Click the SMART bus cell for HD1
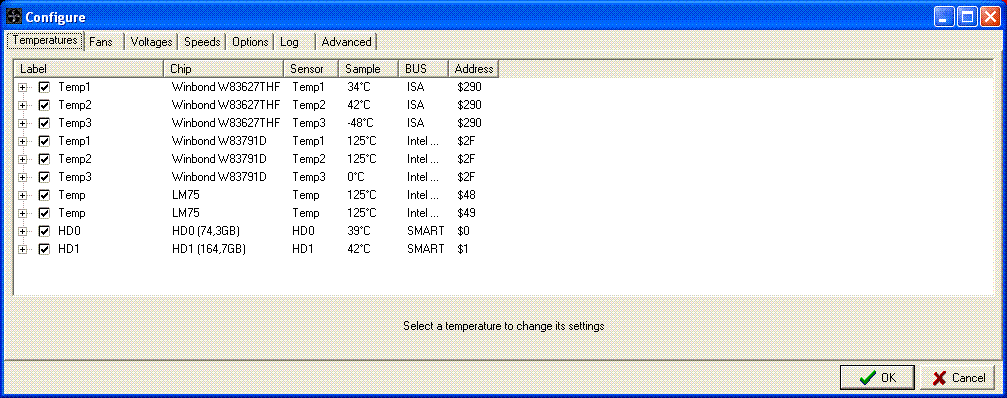Screen dimensions: 1007x398 (425, 248)
